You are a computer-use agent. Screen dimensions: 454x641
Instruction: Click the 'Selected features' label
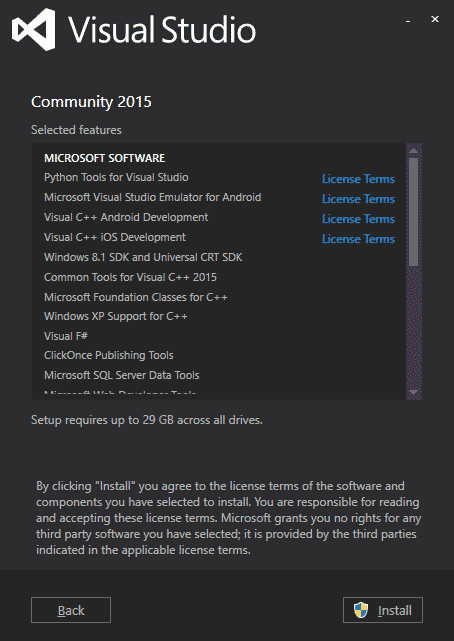click(x=76, y=130)
